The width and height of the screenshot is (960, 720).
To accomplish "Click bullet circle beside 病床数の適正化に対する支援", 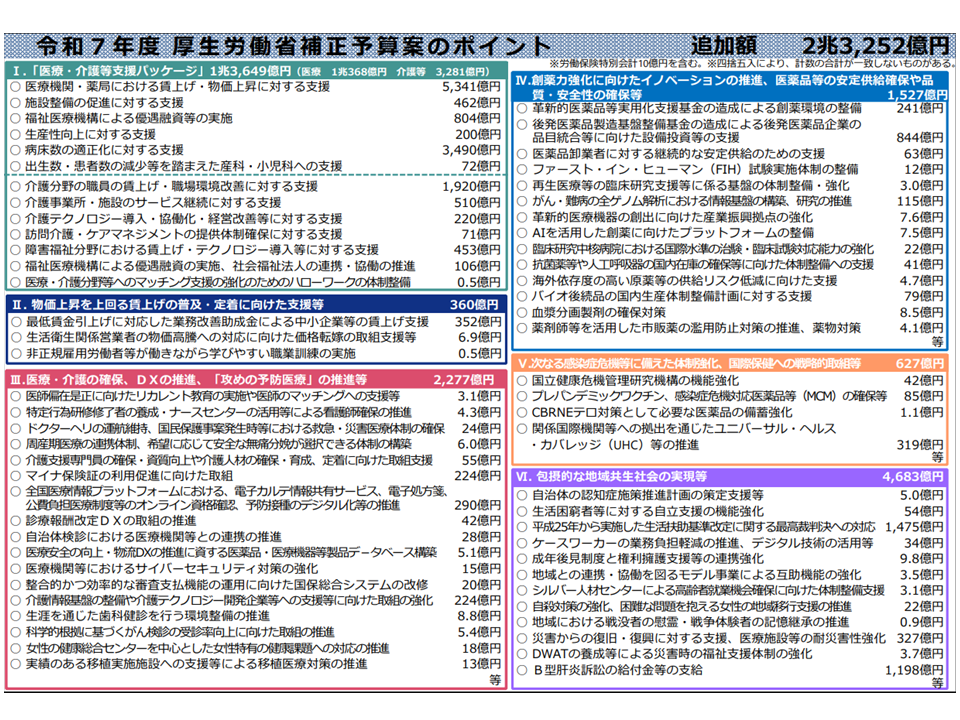I will pyautogui.click(x=15, y=149).
